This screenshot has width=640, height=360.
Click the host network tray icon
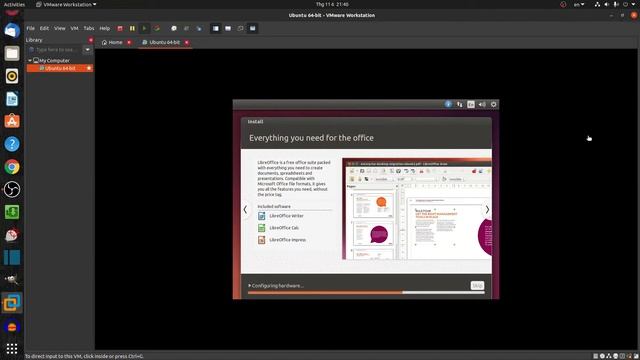598,4
